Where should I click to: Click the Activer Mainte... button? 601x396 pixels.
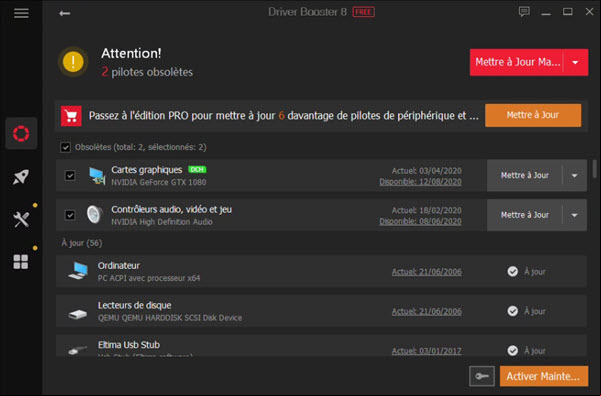(x=544, y=376)
